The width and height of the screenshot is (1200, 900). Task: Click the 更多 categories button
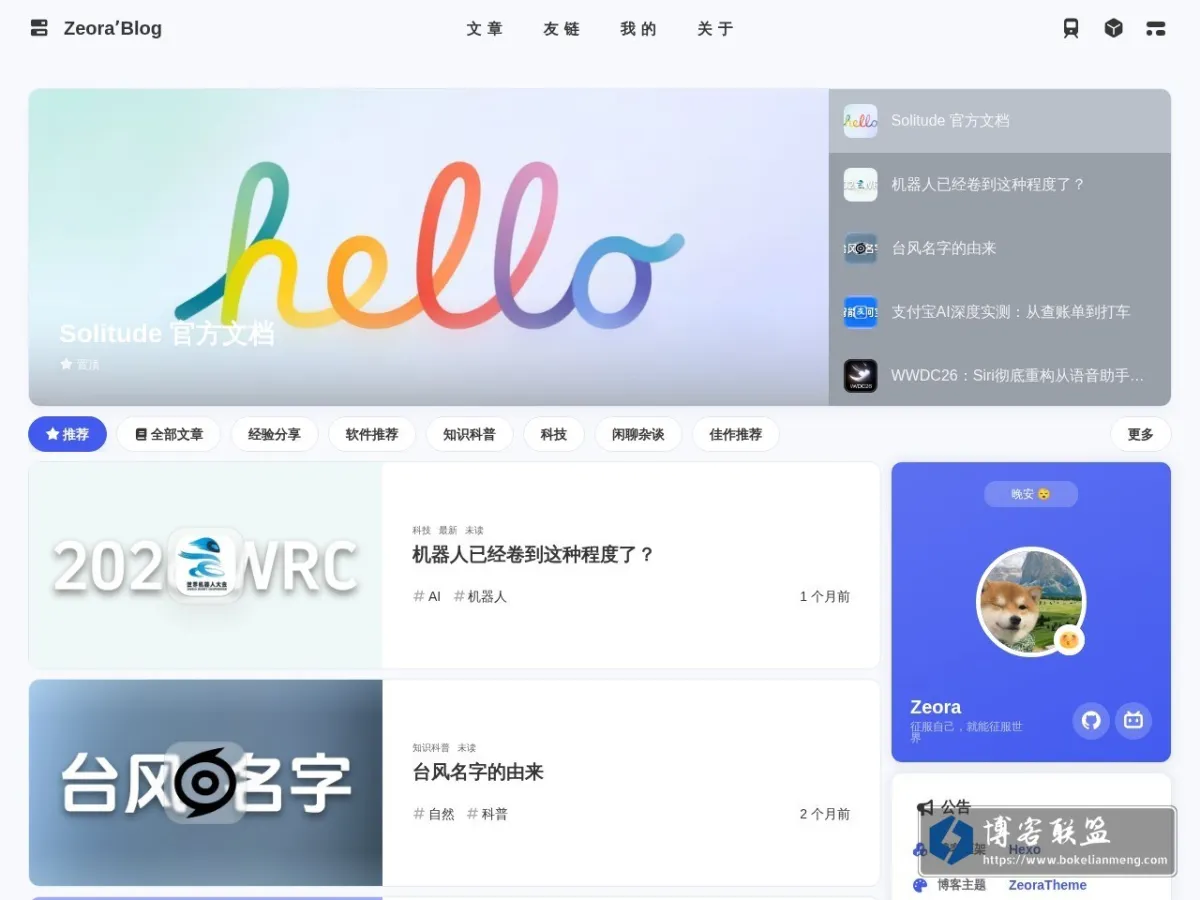[1140, 434]
